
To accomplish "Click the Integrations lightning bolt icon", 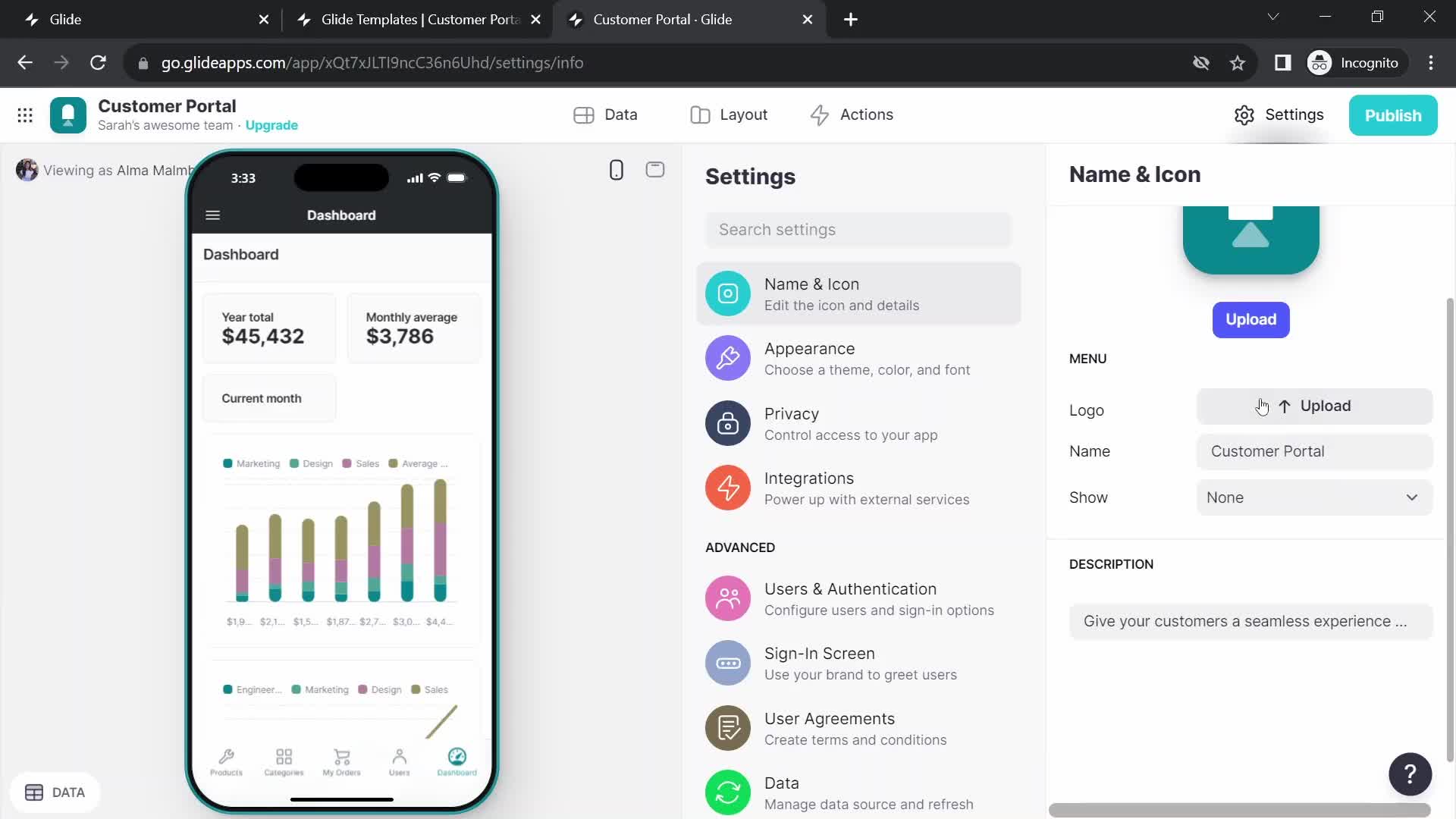I will (x=727, y=487).
